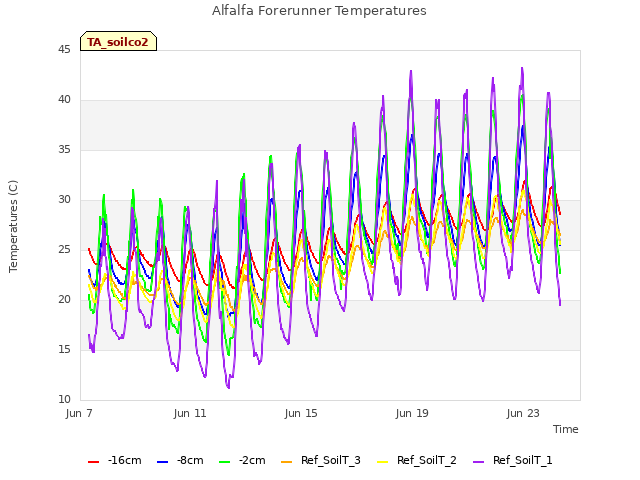Toggle the -16cm legend entry

click(115, 460)
